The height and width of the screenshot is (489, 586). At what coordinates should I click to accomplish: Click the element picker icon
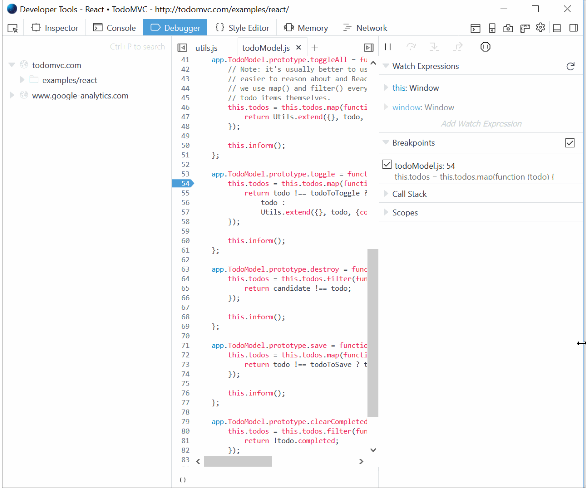pyautogui.click(x=12, y=28)
